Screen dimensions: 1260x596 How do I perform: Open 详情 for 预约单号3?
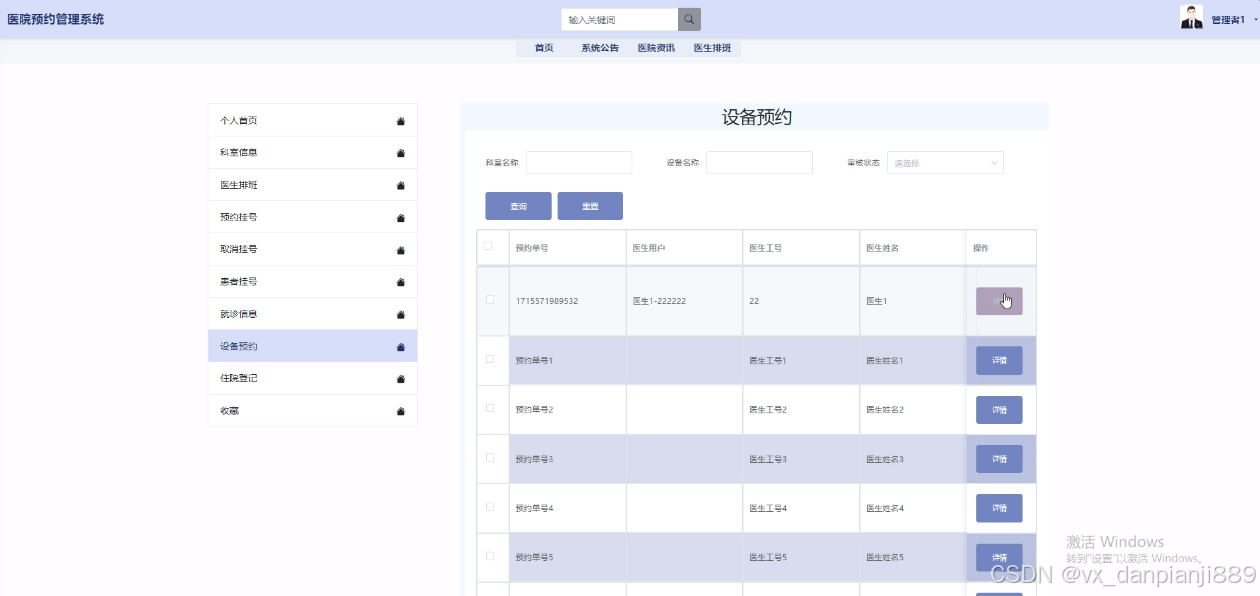tap(999, 459)
